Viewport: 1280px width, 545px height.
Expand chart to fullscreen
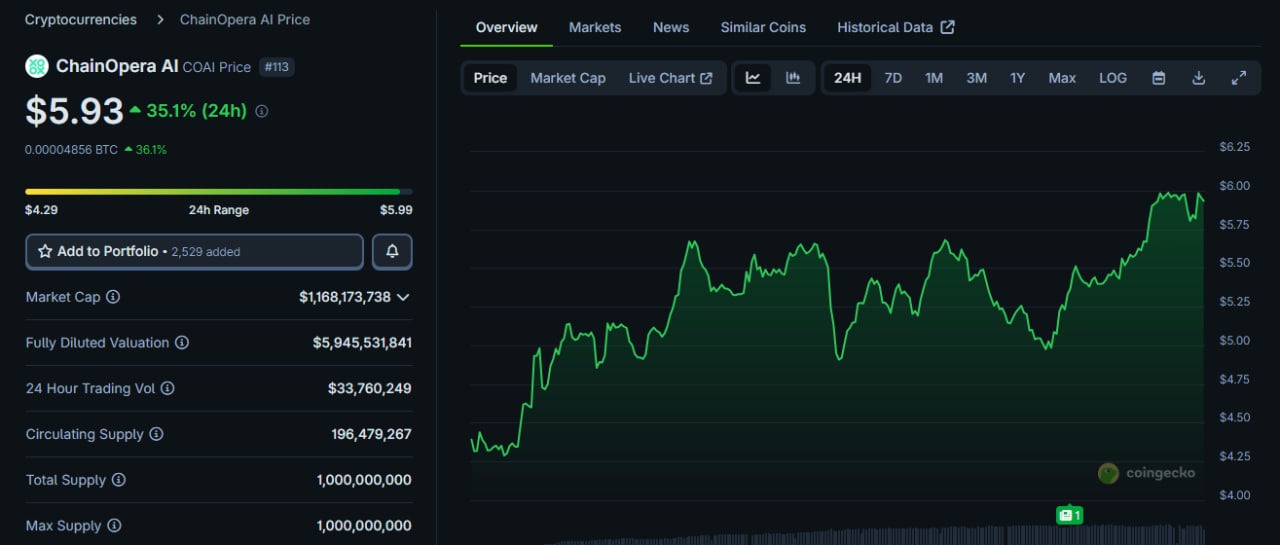(x=1238, y=78)
